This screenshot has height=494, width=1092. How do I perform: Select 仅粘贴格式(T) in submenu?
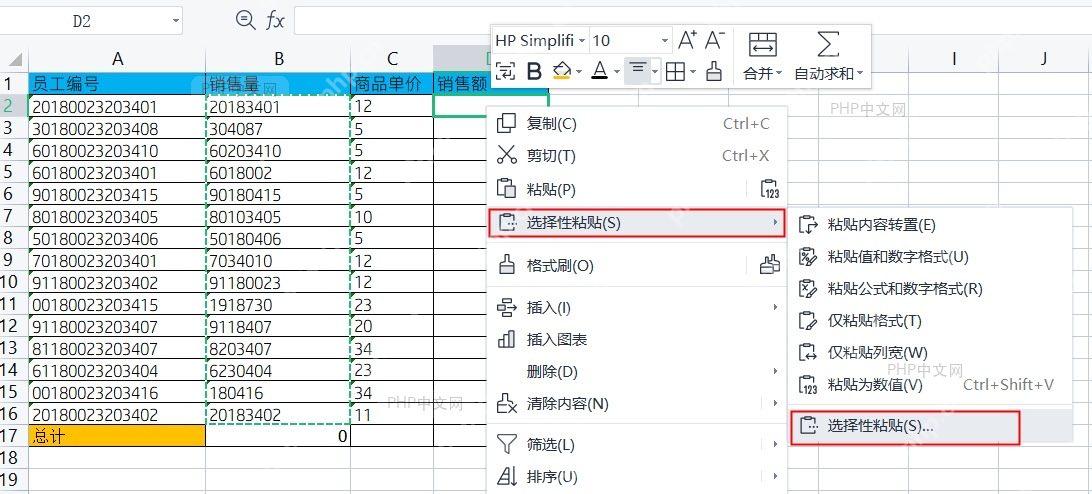pos(931,321)
